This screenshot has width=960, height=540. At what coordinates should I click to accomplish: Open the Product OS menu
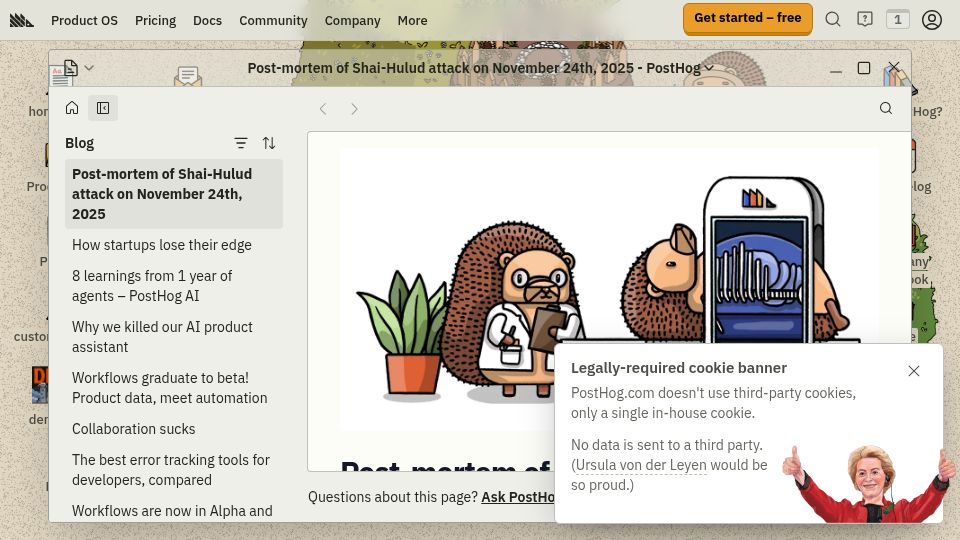pyautogui.click(x=84, y=20)
